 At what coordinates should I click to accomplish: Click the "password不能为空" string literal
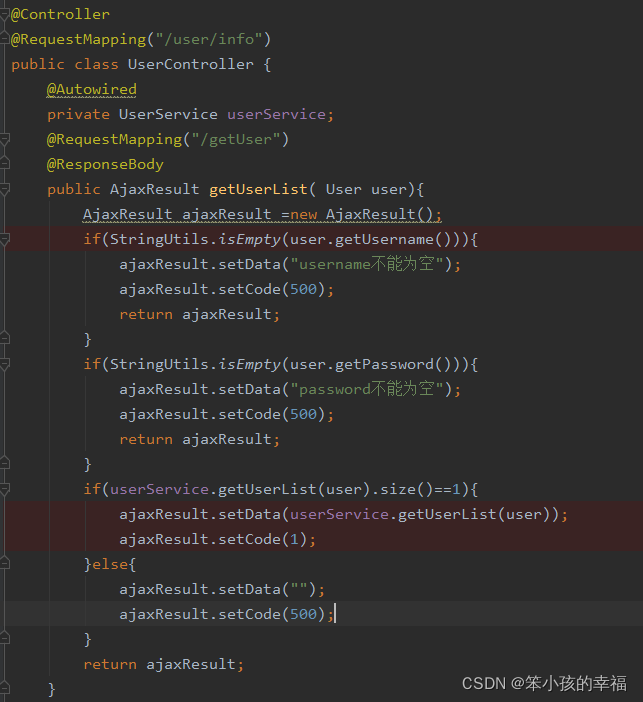(367, 389)
